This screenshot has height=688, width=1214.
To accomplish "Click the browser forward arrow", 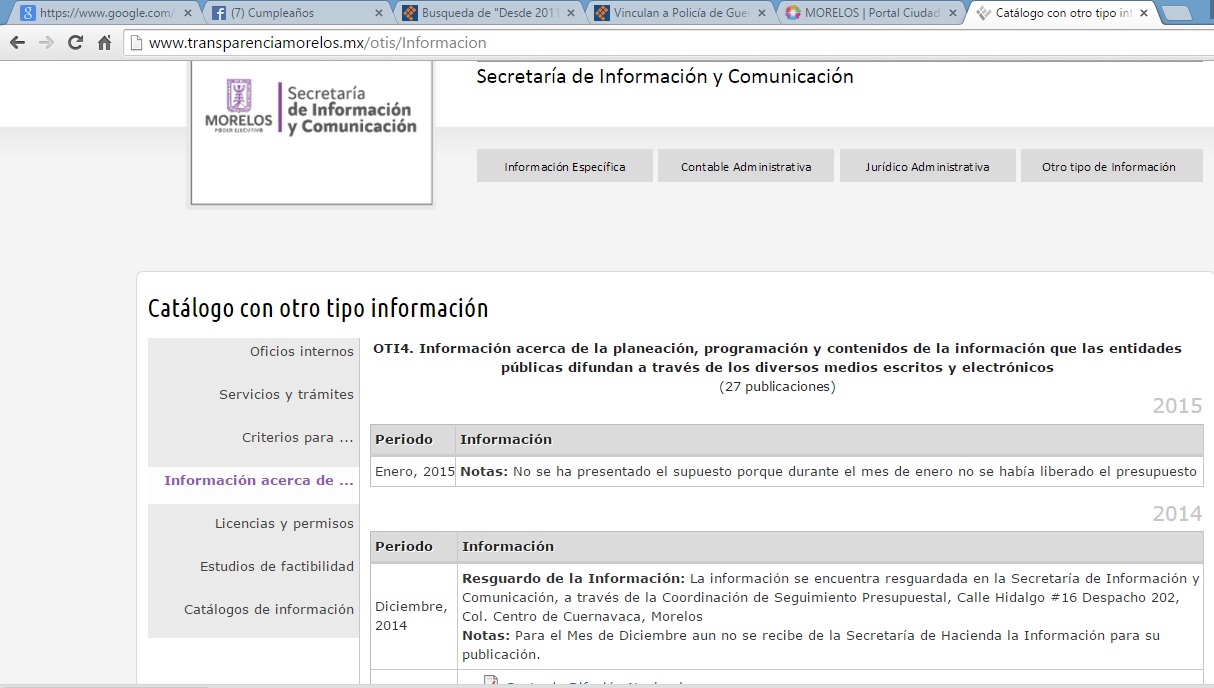I will [x=46, y=43].
